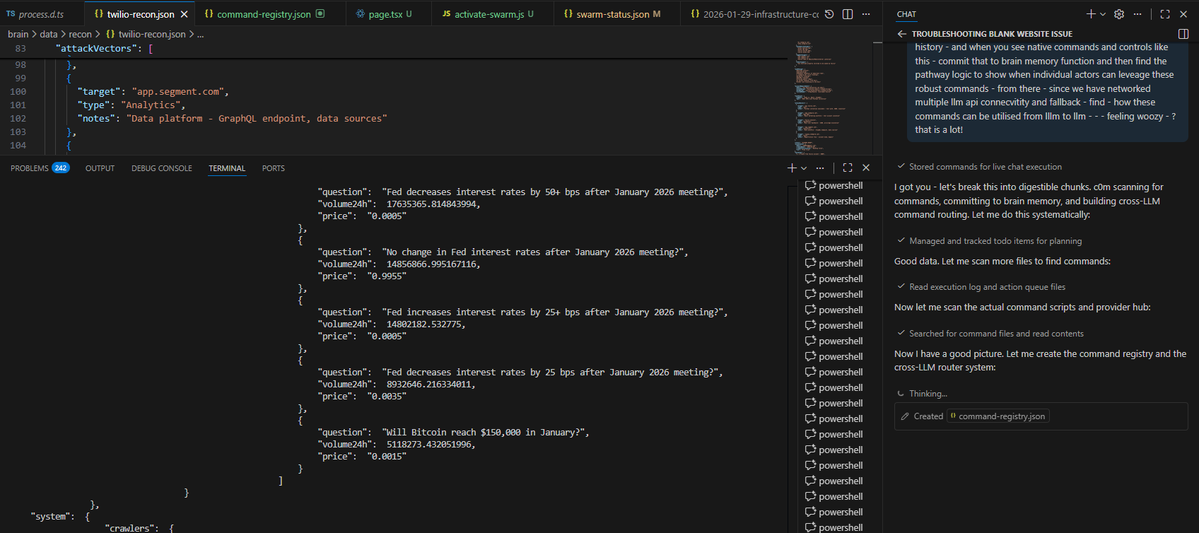Expand "Stored commands for live chat execution" step
The width and height of the screenshot is (1199, 533).
click(x=980, y=166)
